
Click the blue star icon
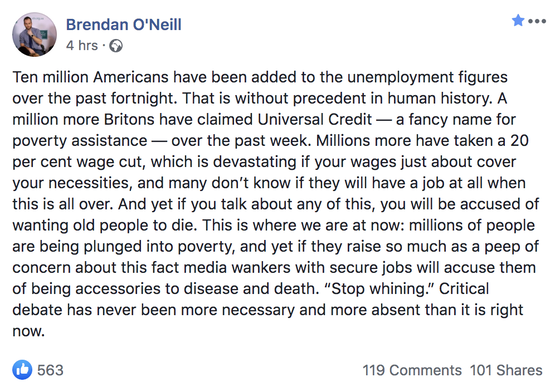click(518, 21)
